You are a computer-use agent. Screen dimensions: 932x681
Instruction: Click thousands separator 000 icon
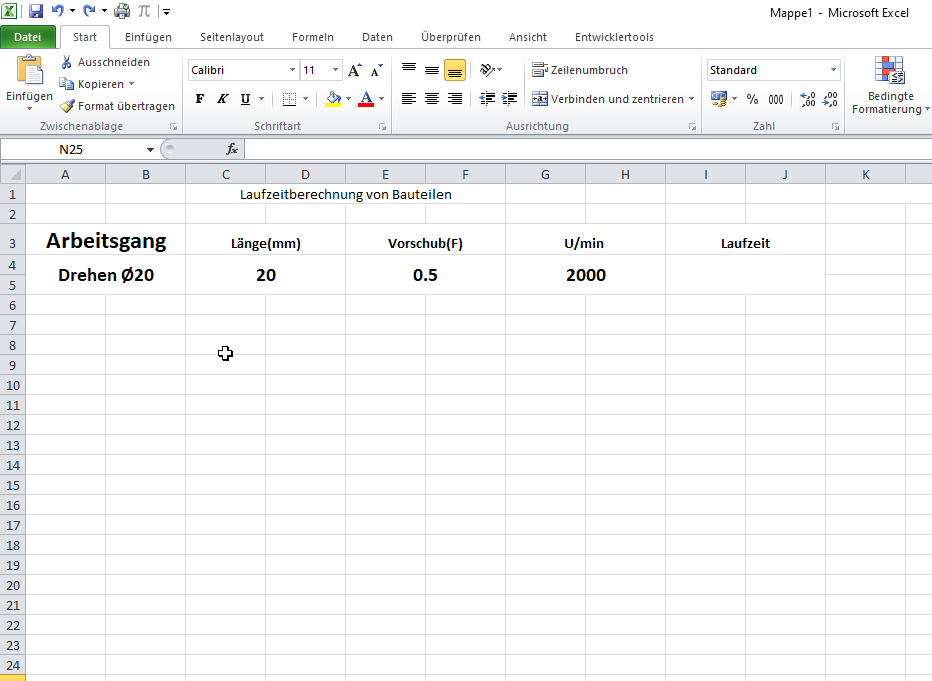[x=776, y=99]
